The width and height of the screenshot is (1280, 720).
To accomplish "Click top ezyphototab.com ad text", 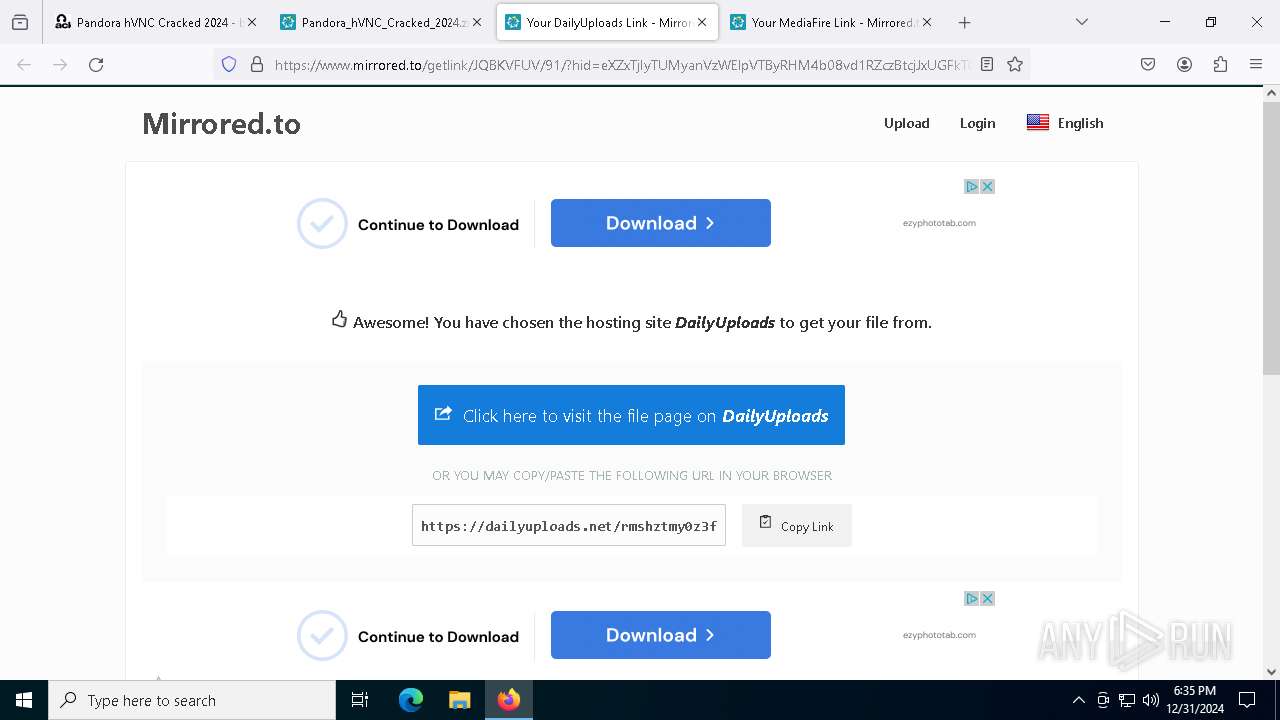I will [939, 223].
